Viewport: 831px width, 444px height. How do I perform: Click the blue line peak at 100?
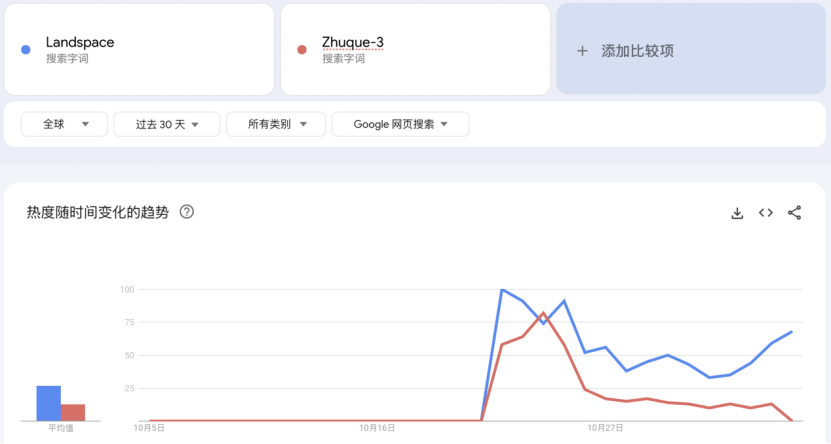point(502,290)
